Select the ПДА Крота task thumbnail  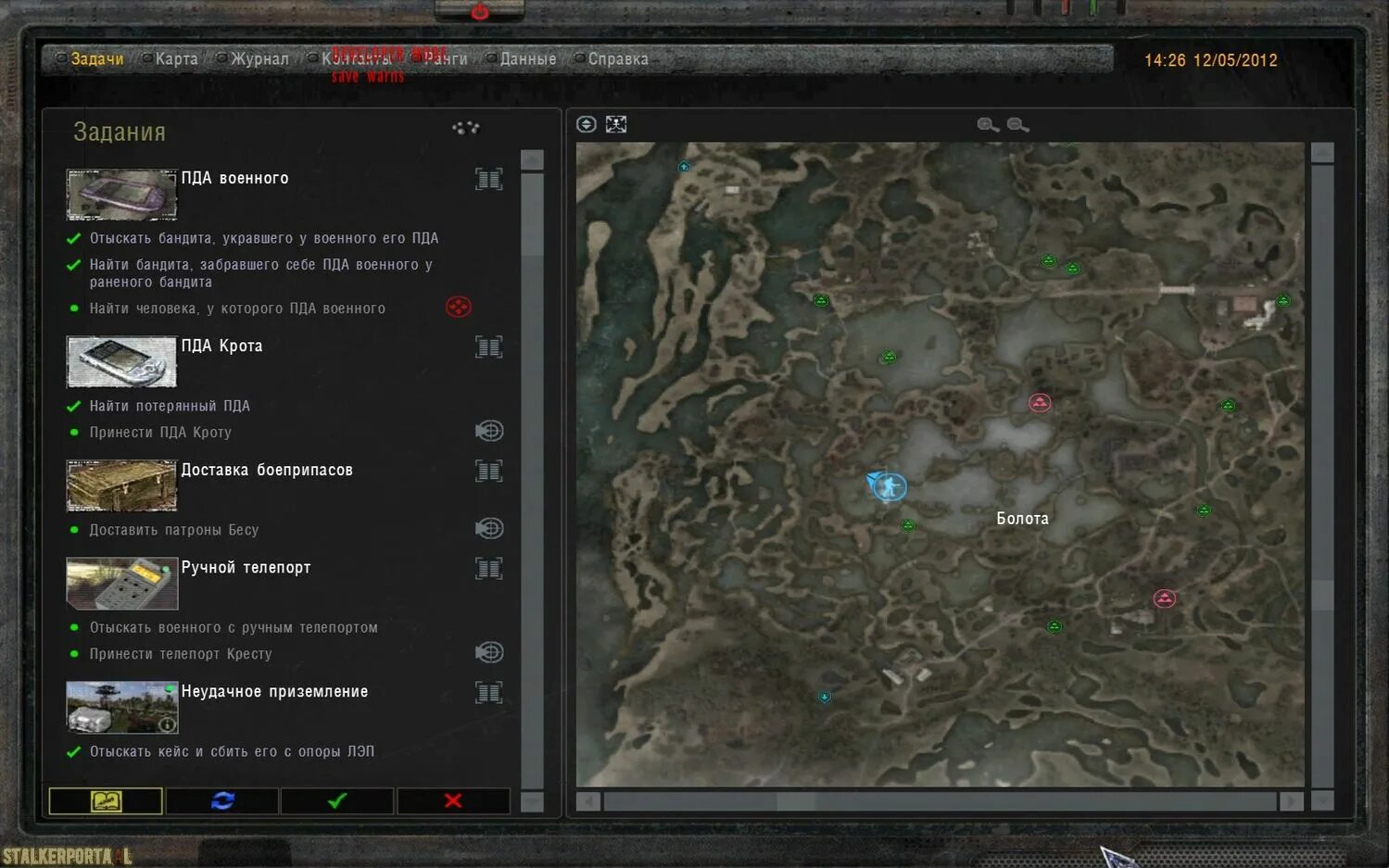click(121, 361)
